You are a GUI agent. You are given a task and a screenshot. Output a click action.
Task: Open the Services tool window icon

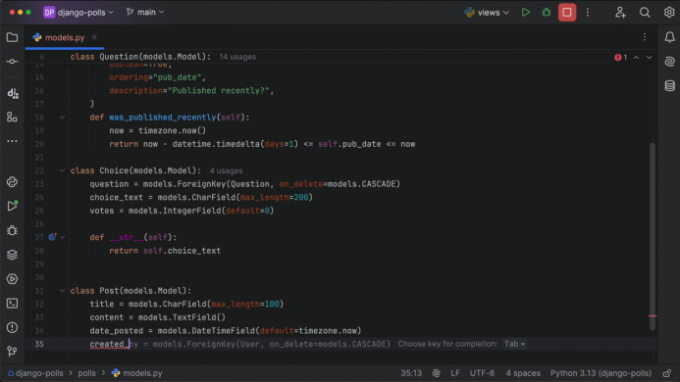coord(12,279)
